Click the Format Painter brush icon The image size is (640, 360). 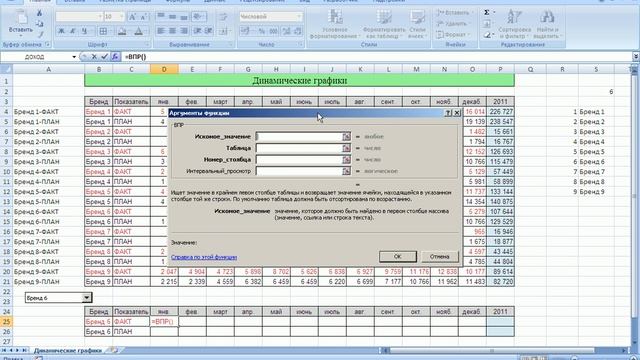tap(40, 34)
